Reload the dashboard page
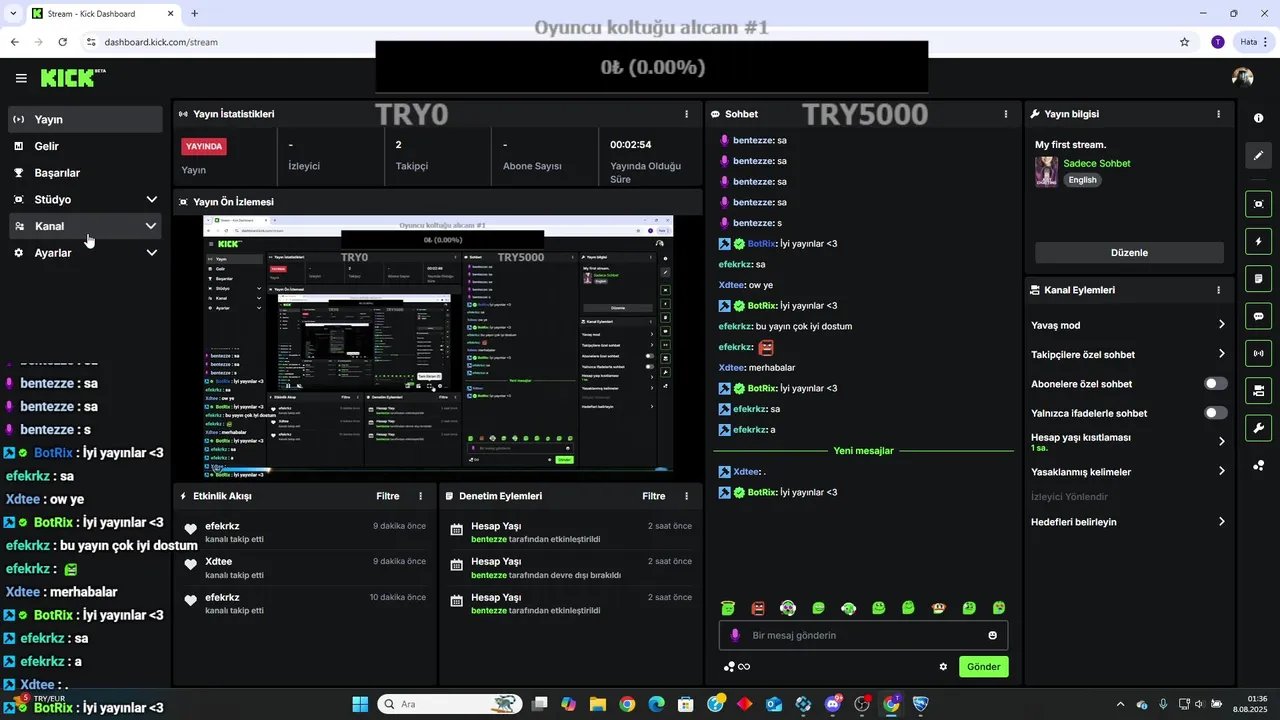This screenshot has width=1280, height=720. [63, 42]
